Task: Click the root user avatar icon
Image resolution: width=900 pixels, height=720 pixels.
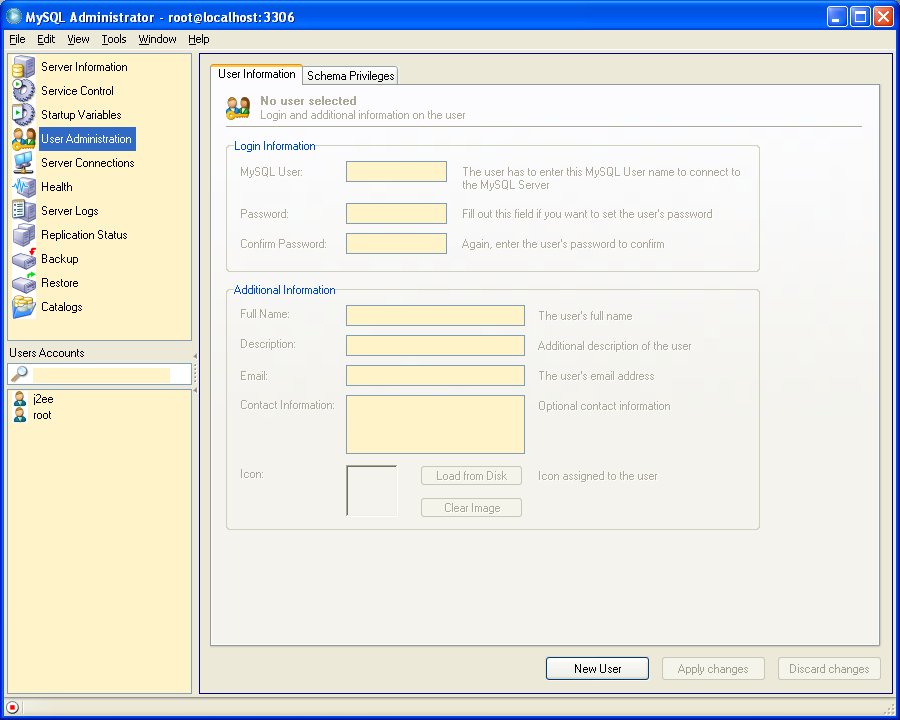Action: [x=20, y=415]
